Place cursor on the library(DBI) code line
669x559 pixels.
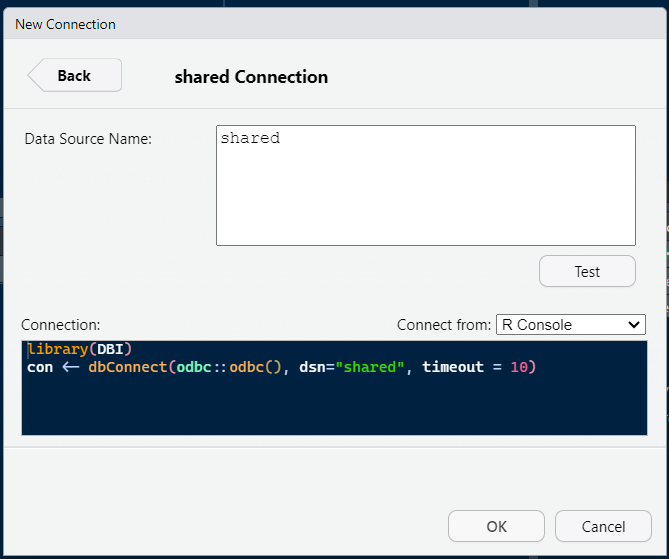pos(80,349)
